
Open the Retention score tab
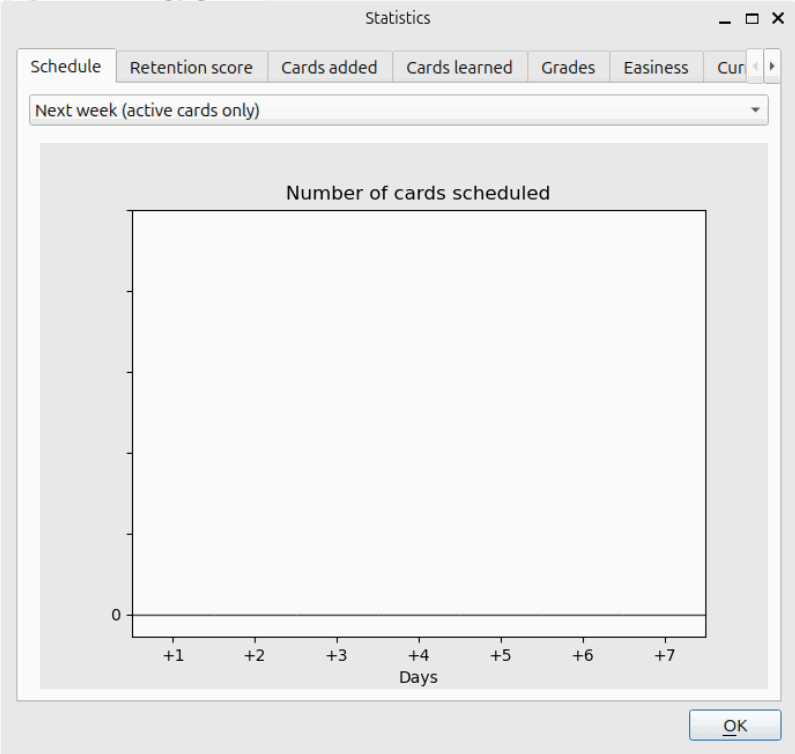[191, 67]
